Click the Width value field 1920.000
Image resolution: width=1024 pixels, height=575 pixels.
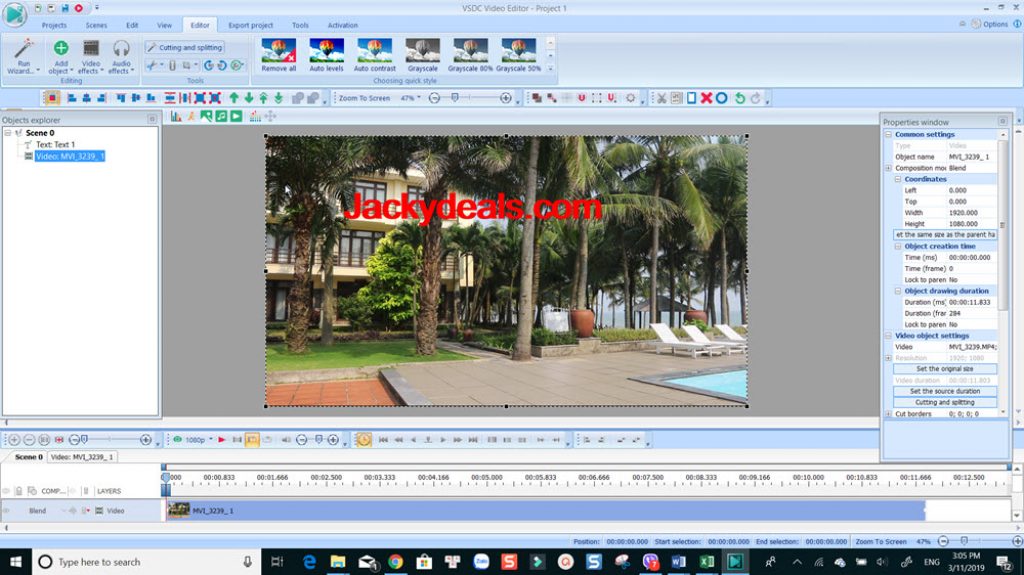coord(971,212)
